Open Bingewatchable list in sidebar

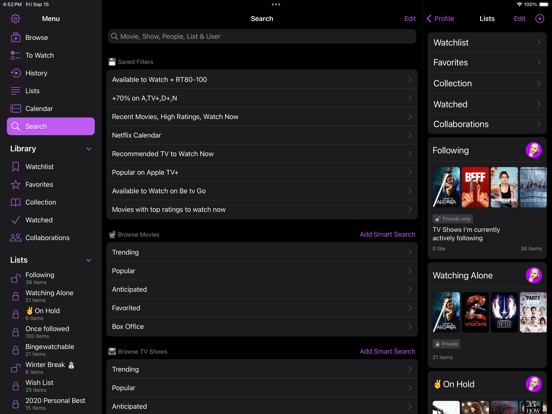(51, 350)
